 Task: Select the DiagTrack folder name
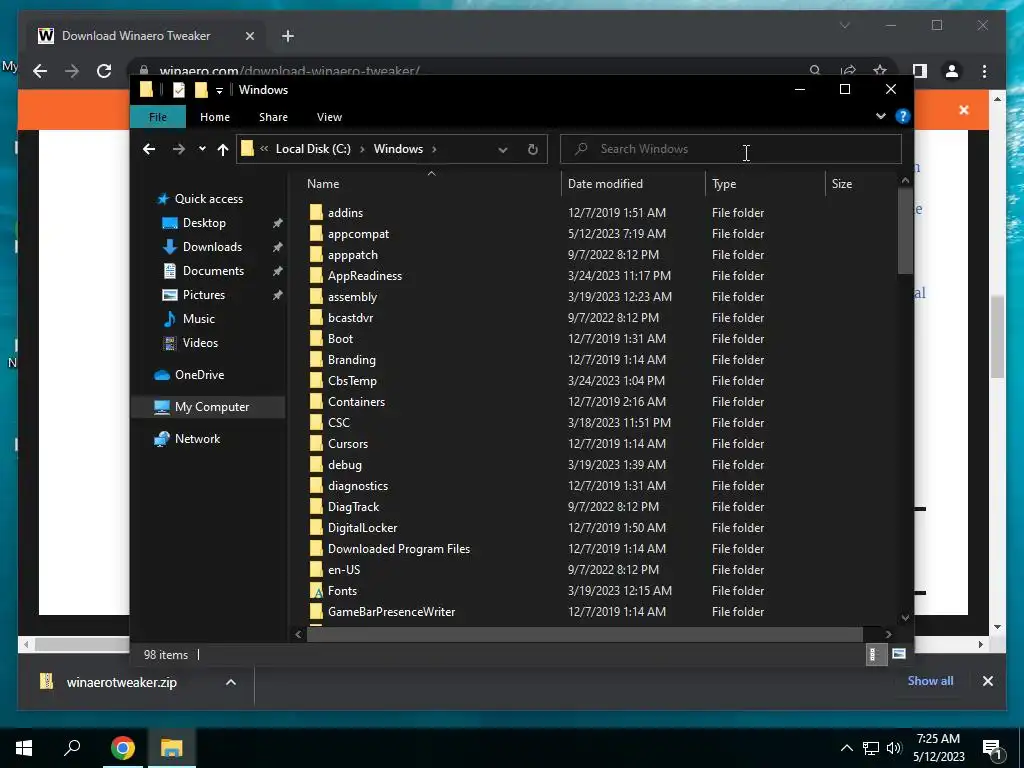pyautogui.click(x=353, y=507)
